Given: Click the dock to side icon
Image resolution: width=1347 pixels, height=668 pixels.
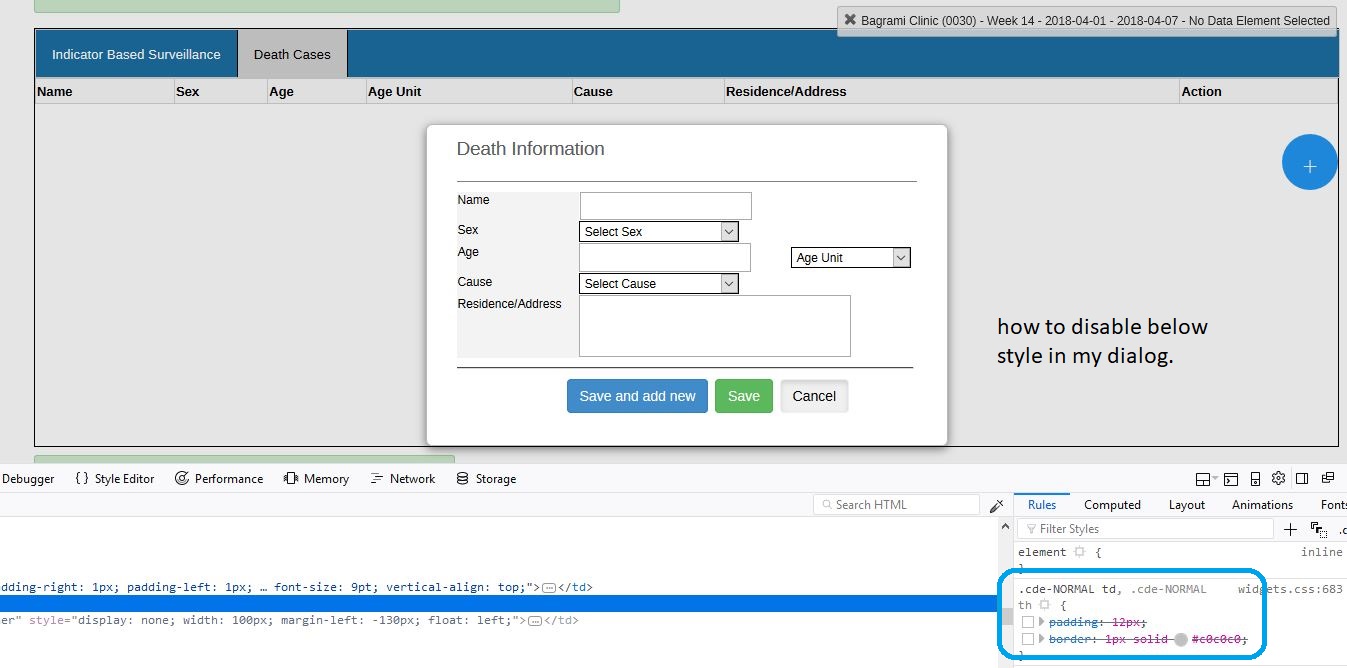Looking at the screenshot, I should click(1302, 479).
